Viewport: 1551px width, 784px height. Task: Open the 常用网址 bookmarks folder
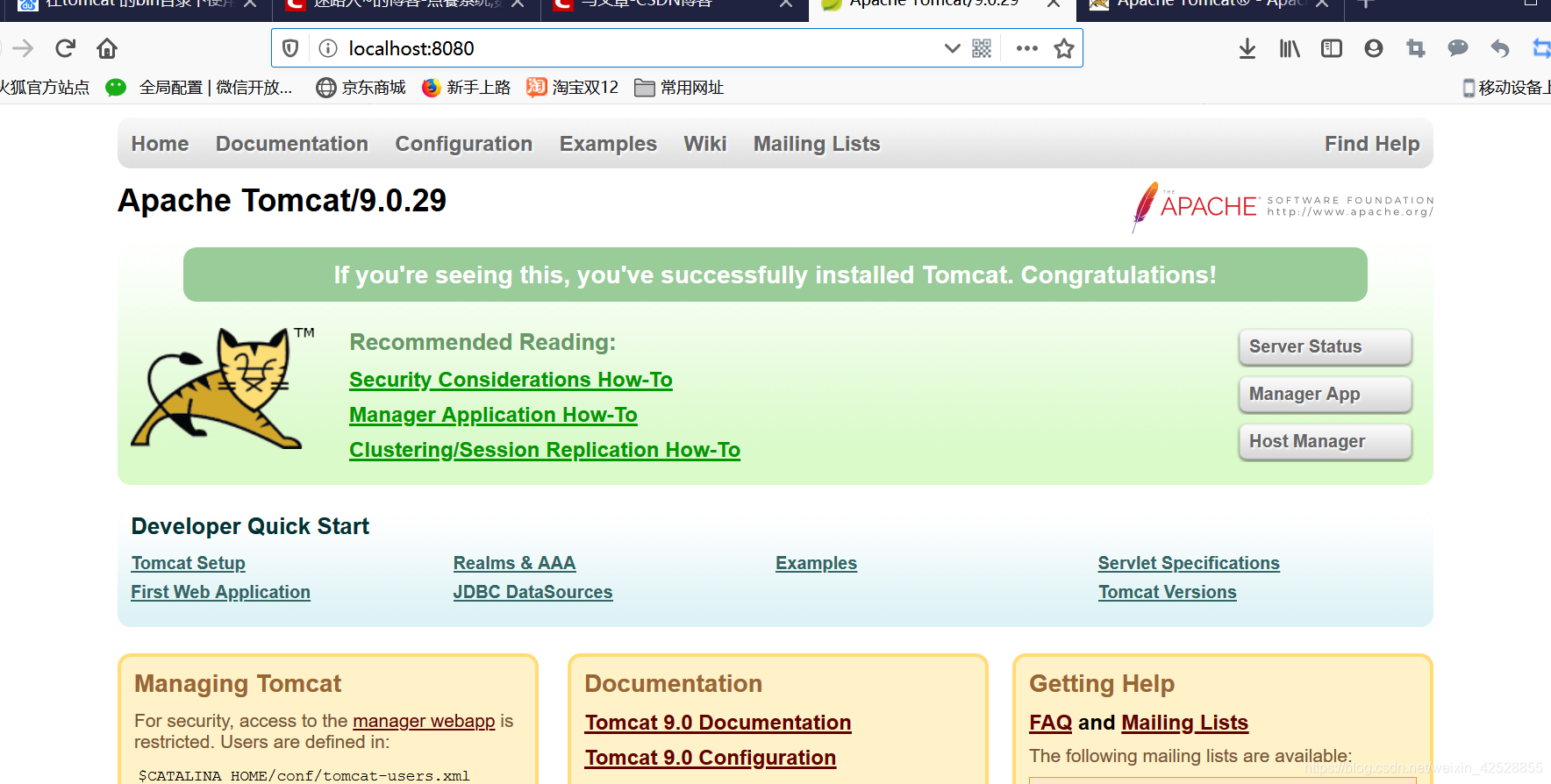[679, 88]
